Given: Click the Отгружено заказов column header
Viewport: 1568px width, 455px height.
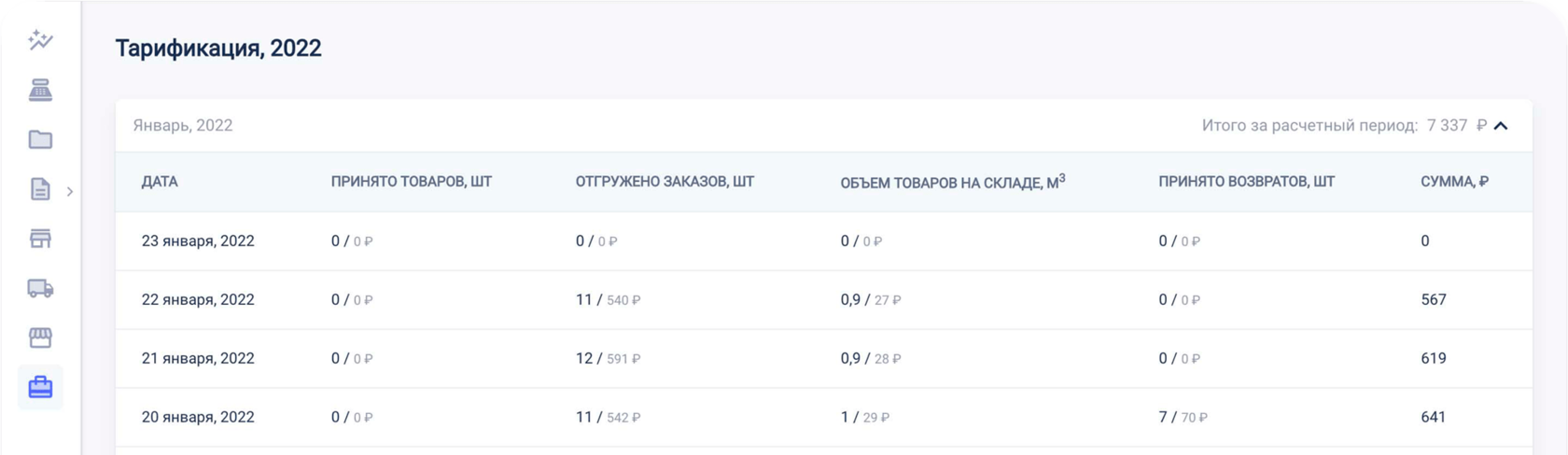Looking at the screenshot, I should point(665,182).
